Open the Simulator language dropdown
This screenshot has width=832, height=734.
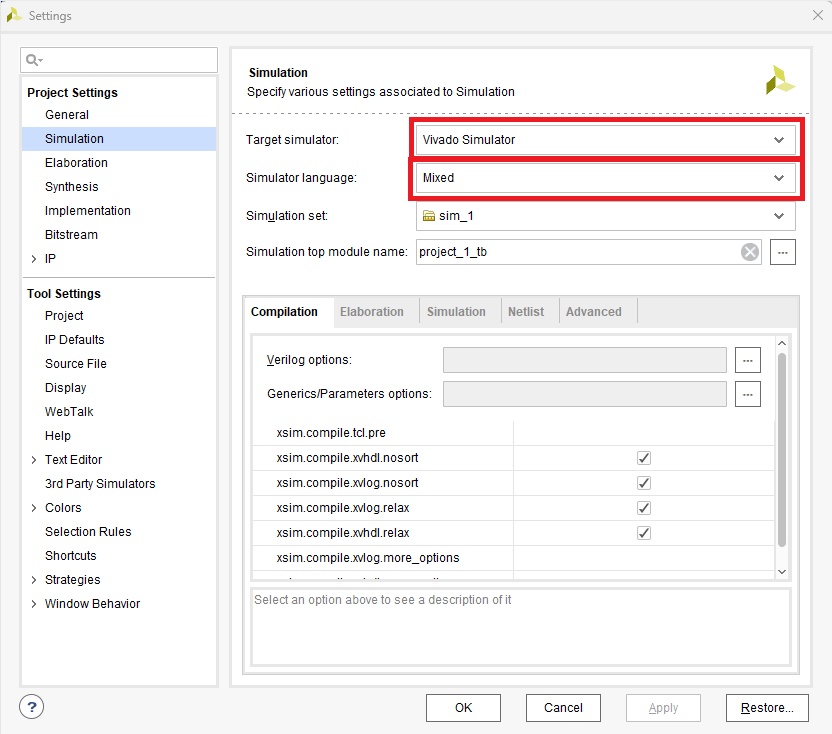[x=605, y=178]
